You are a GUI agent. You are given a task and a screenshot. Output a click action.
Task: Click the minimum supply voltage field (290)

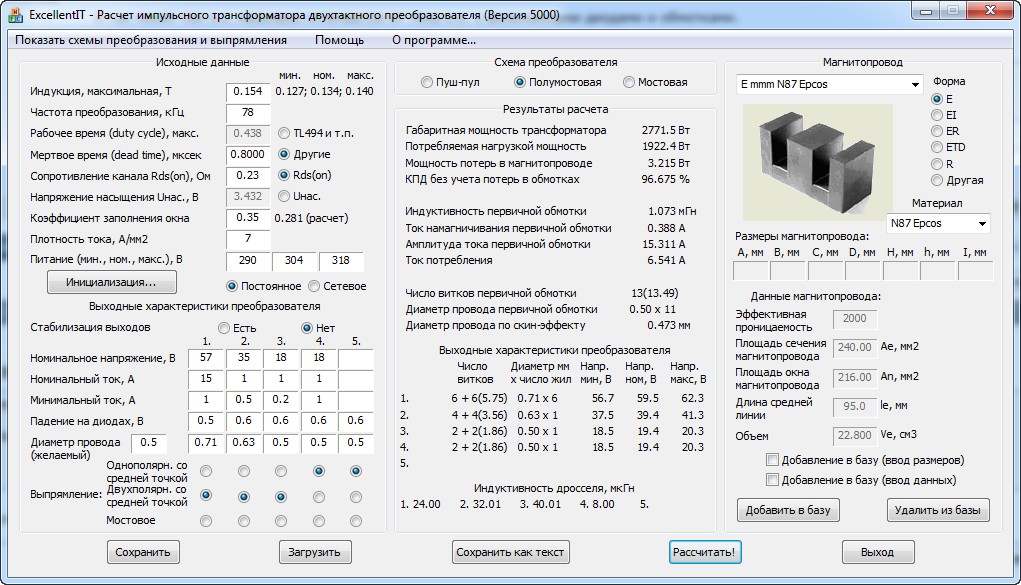point(248,261)
